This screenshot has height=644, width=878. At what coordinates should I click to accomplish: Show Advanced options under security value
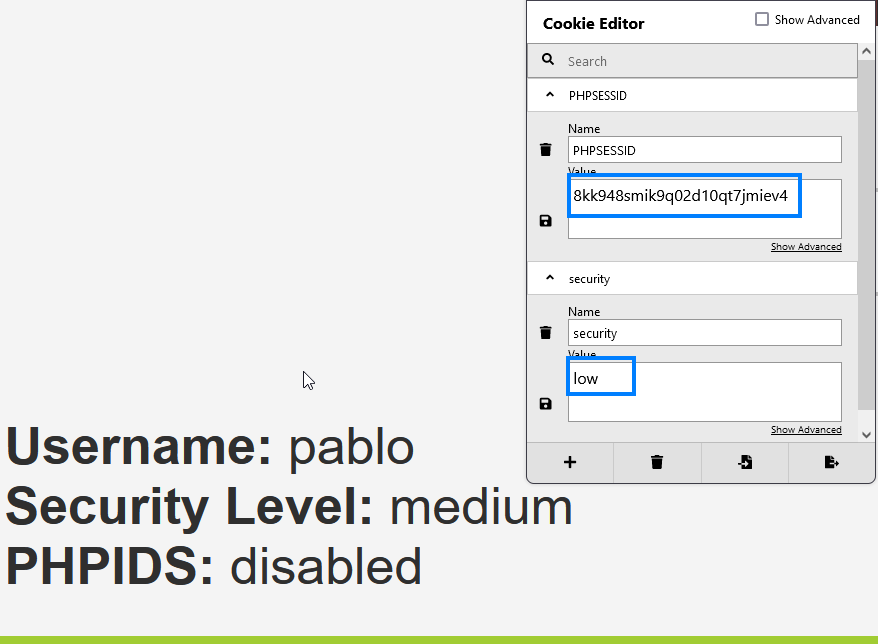(x=805, y=430)
